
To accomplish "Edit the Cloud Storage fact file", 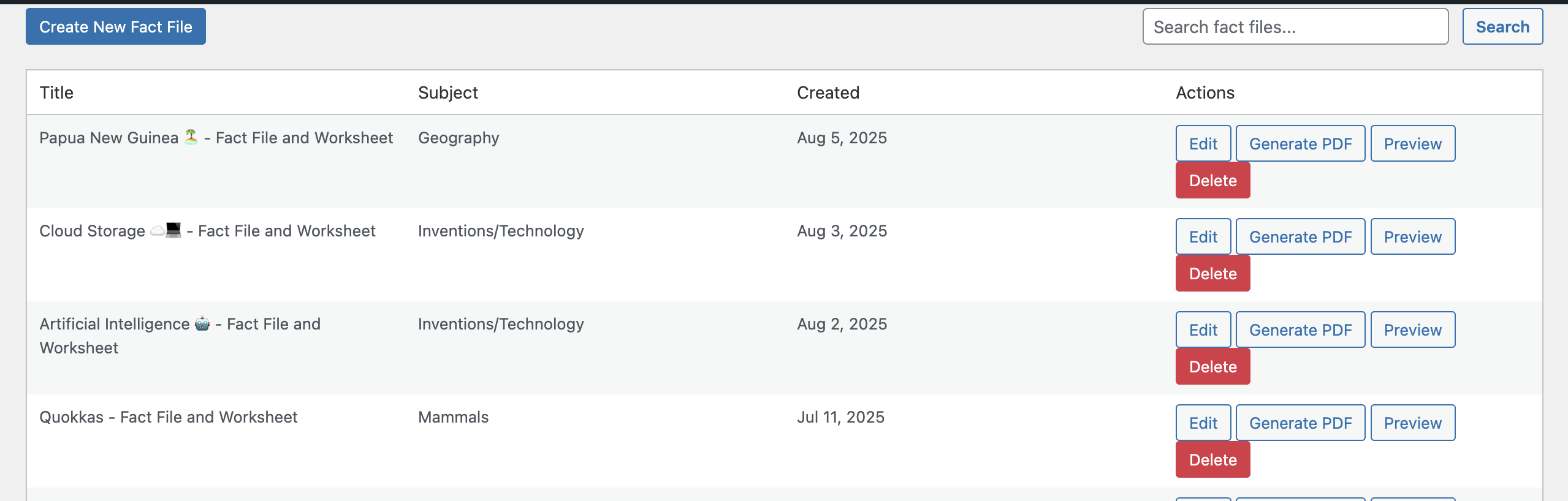I will (1201, 236).
